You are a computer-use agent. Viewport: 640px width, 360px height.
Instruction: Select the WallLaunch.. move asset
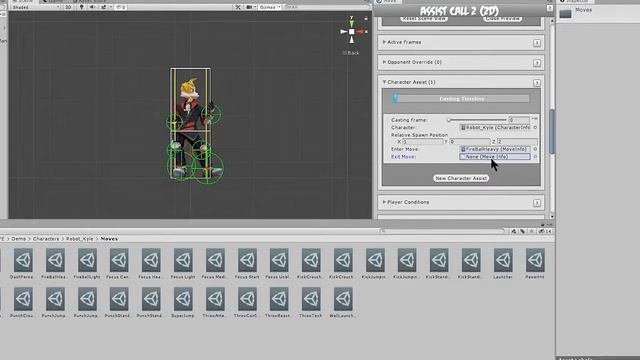tap(343, 302)
